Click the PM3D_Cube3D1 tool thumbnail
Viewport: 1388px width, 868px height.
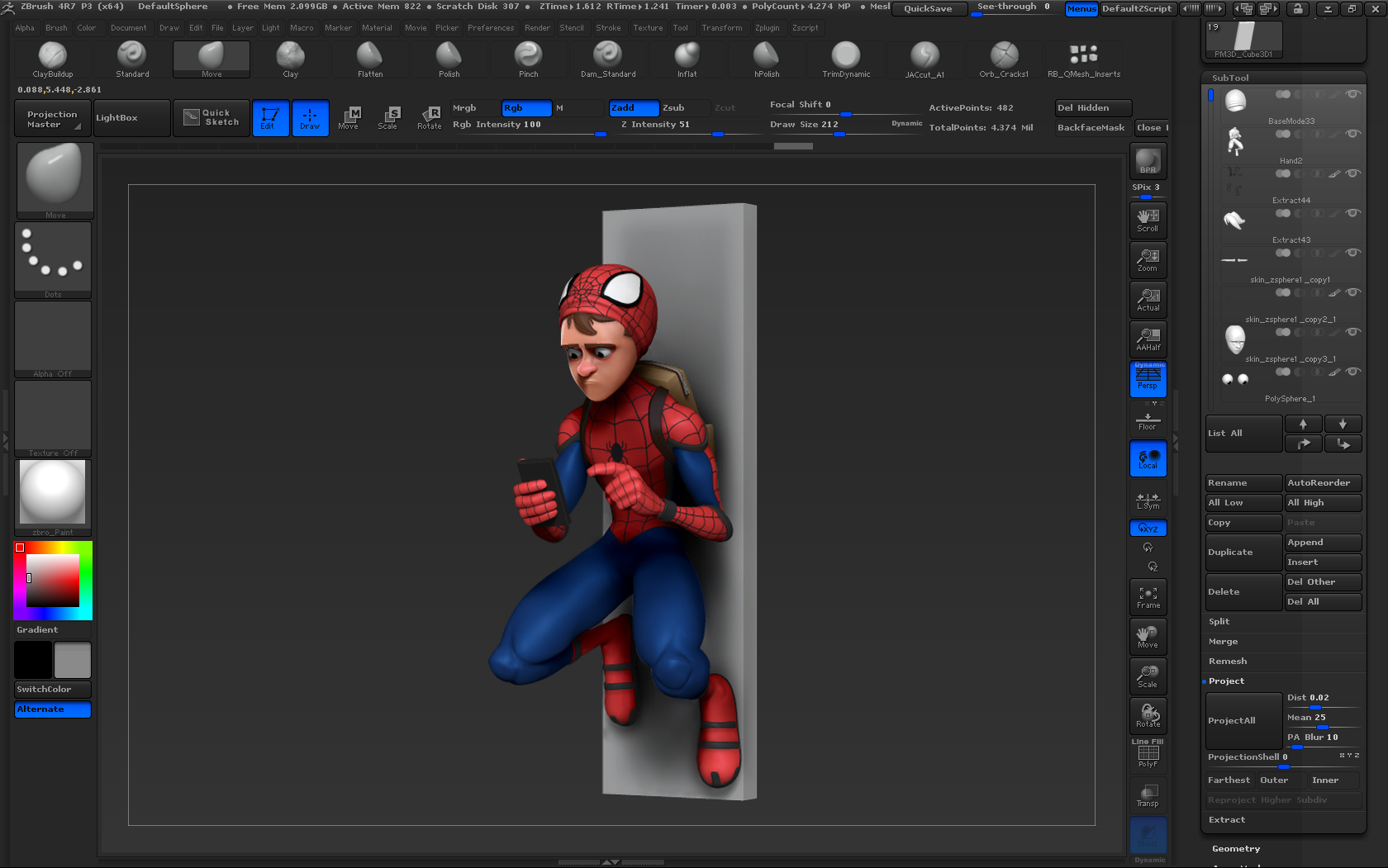point(1244,40)
